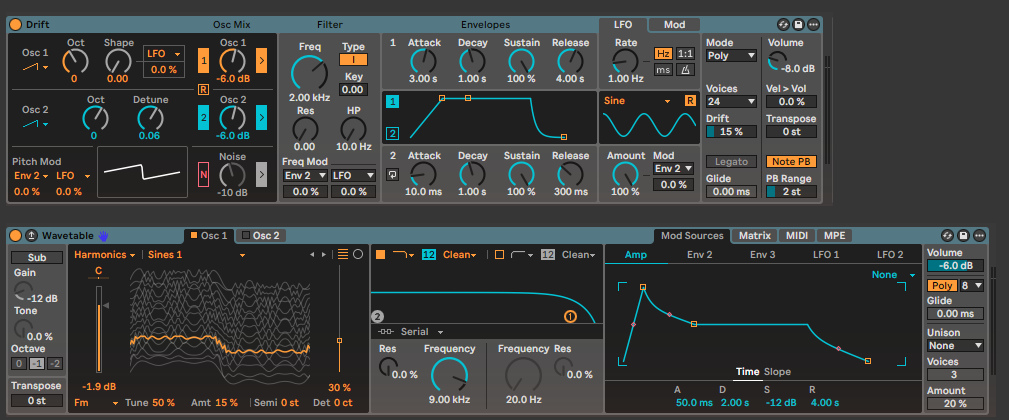Send Osc 1 through filter arrow
This screenshot has height=420, width=1009.
coord(262,60)
